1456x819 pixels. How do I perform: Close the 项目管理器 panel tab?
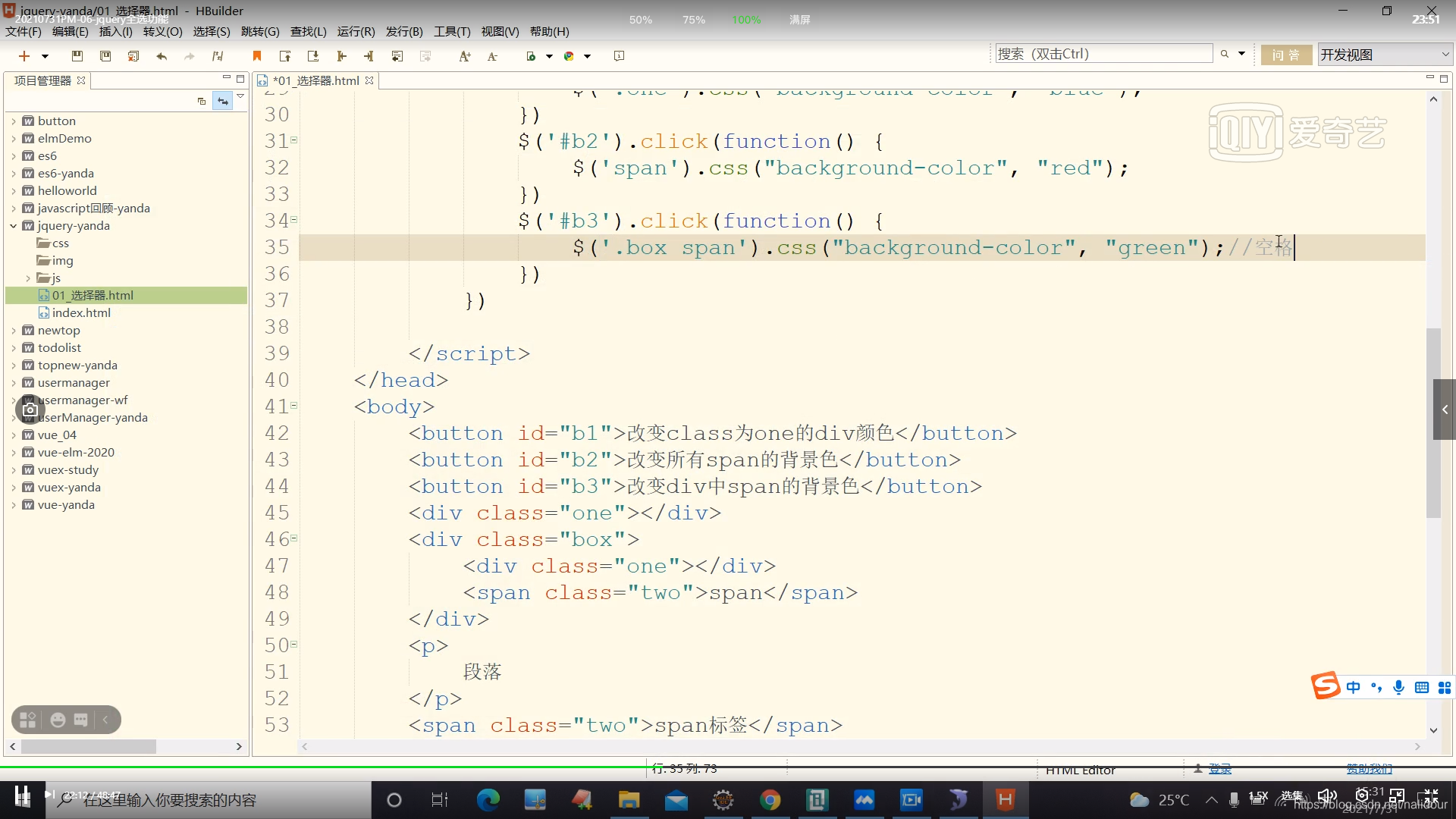[81, 80]
